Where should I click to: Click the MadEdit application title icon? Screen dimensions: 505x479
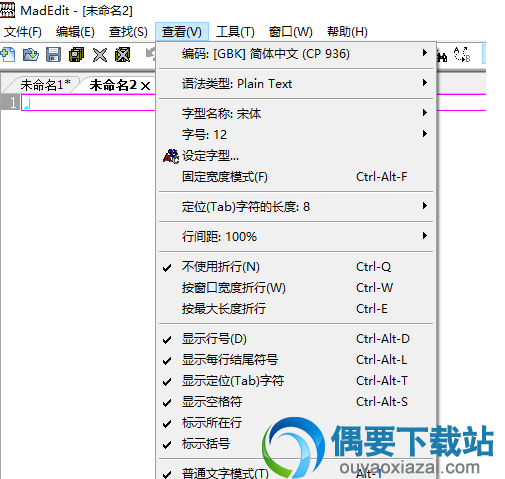[7, 10]
